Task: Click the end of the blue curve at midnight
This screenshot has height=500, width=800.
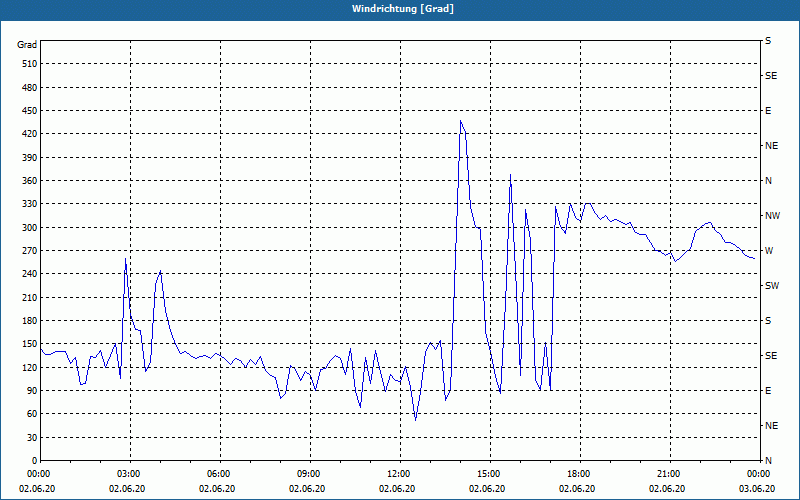Action: pyautogui.click(x=754, y=259)
